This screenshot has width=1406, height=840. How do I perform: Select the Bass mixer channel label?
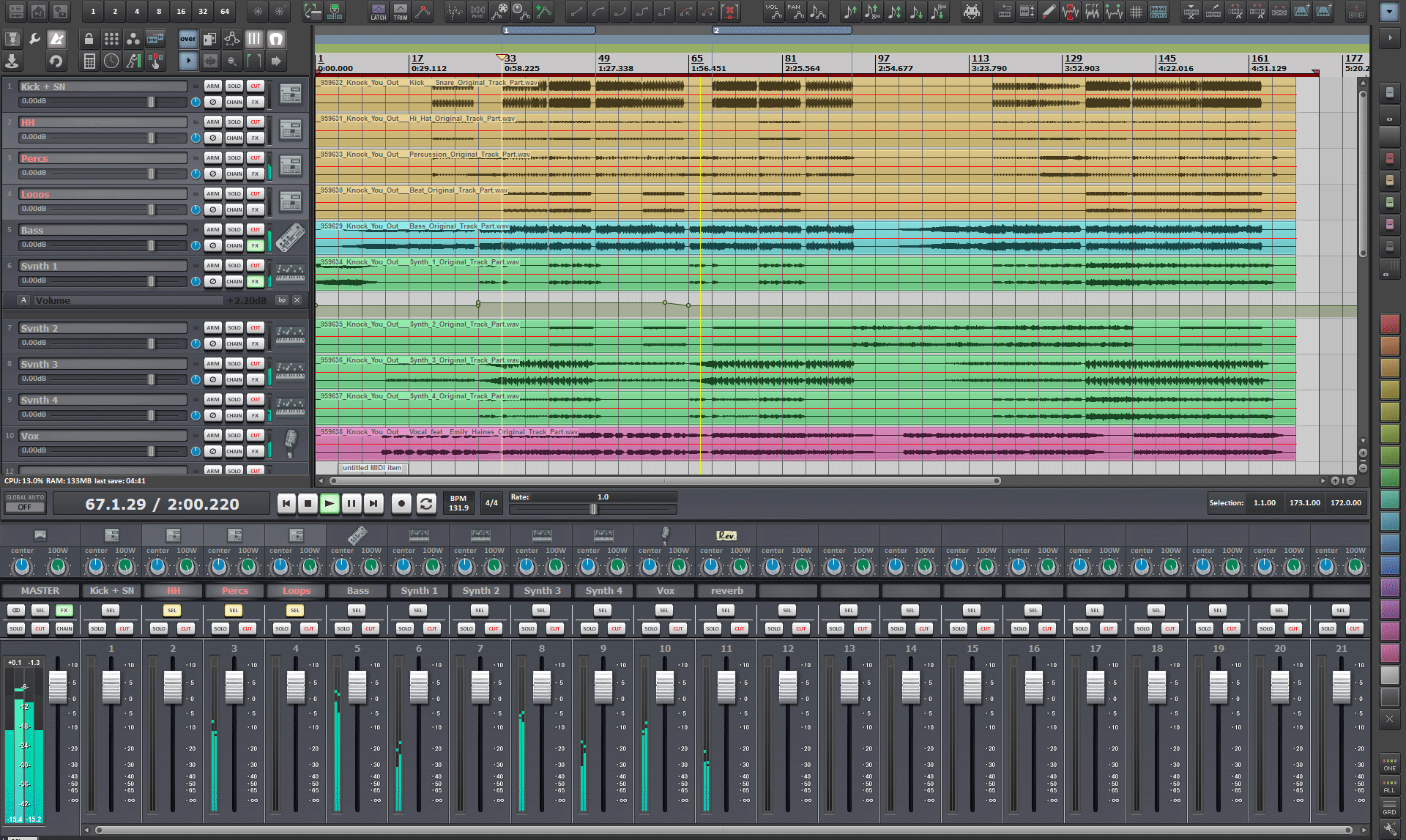tap(358, 590)
